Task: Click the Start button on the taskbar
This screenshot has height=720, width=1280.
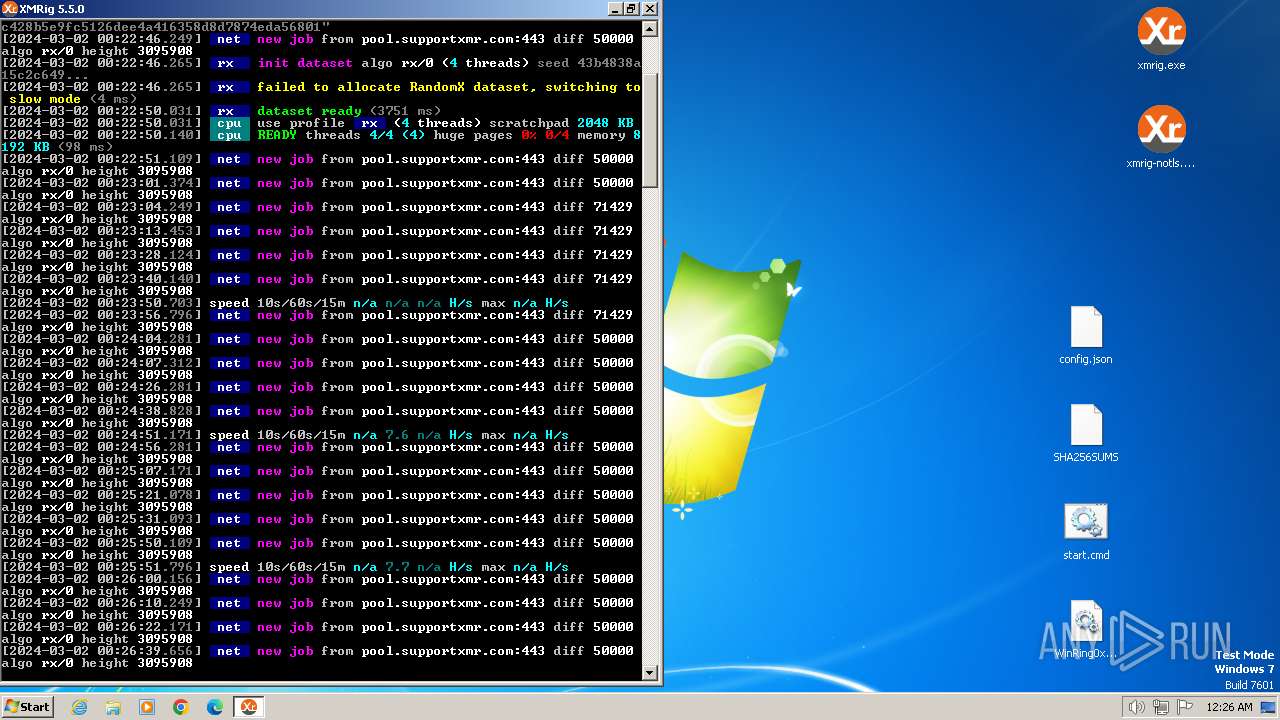Action: click(x=27, y=707)
